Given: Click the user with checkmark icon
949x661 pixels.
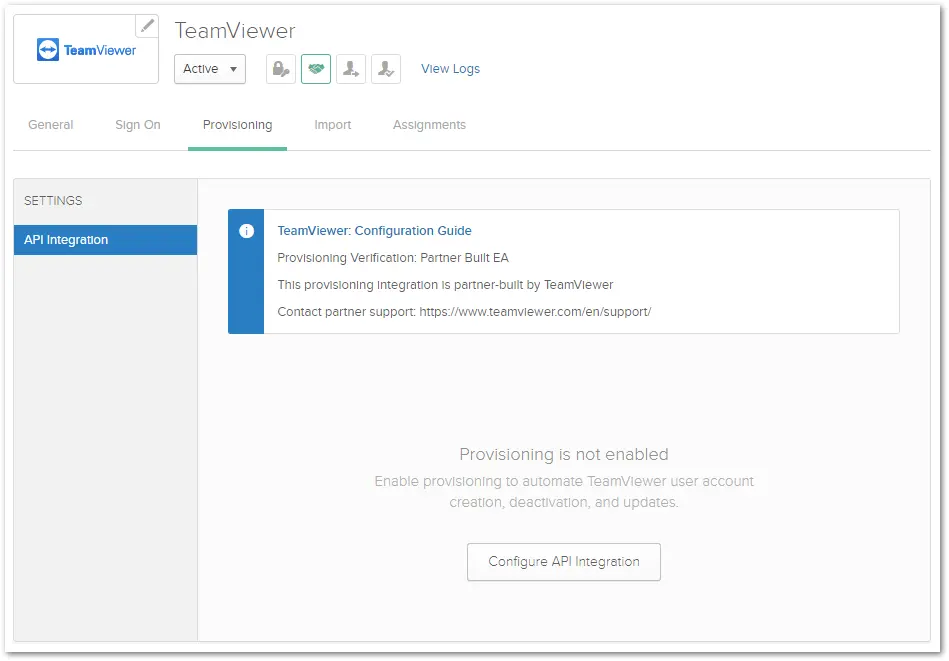Looking at the screenshot, I should (x=386, y=69).
